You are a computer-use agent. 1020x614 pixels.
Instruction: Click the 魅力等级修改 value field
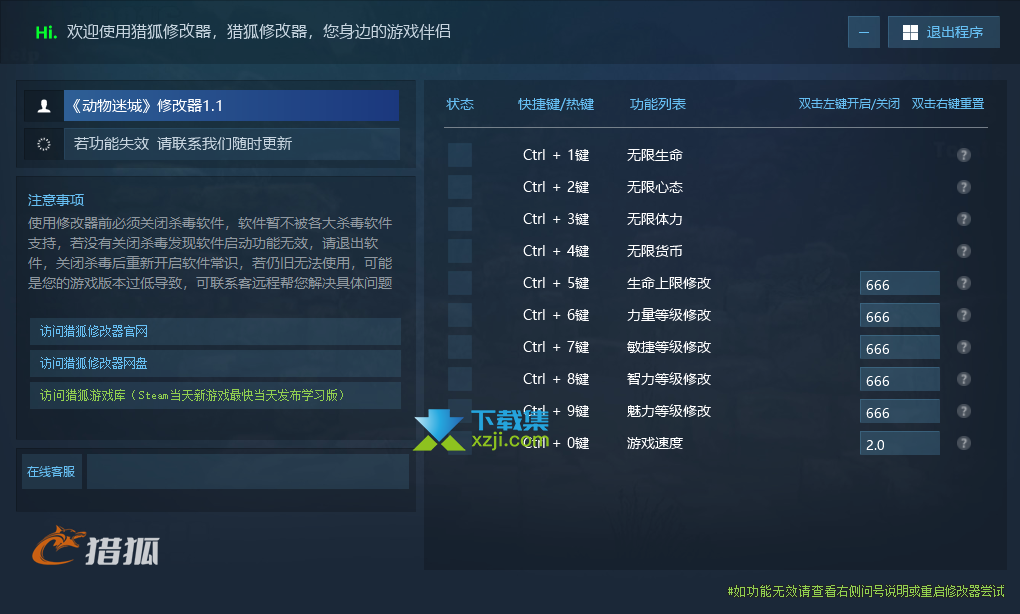(x=900, y=412)
